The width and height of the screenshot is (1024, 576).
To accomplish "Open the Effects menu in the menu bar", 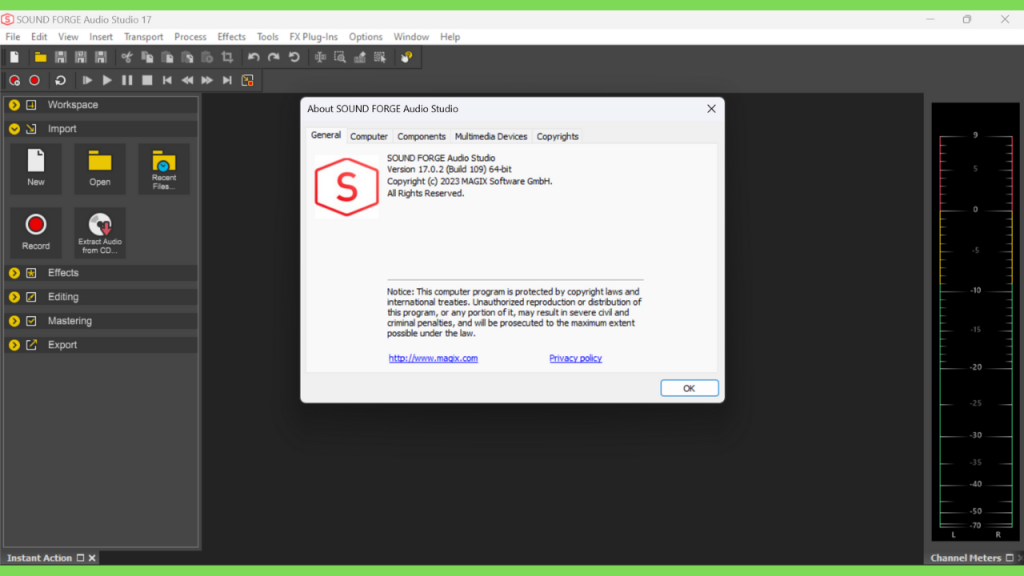I will [x=231, y=37].
